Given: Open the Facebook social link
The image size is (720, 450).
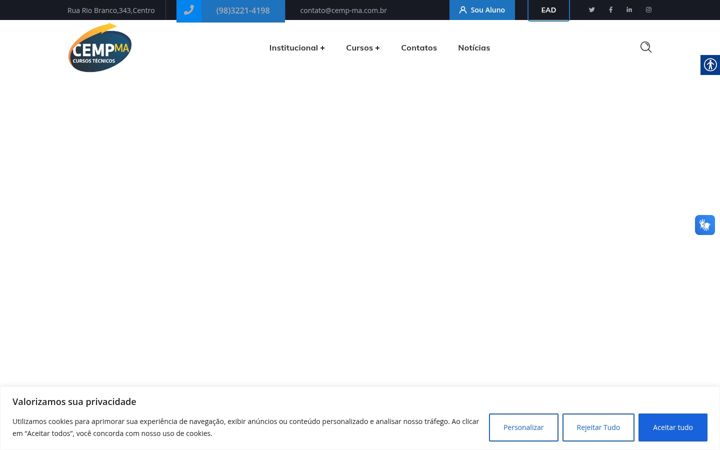Looking at the screenshot, I should coord(610,10).
